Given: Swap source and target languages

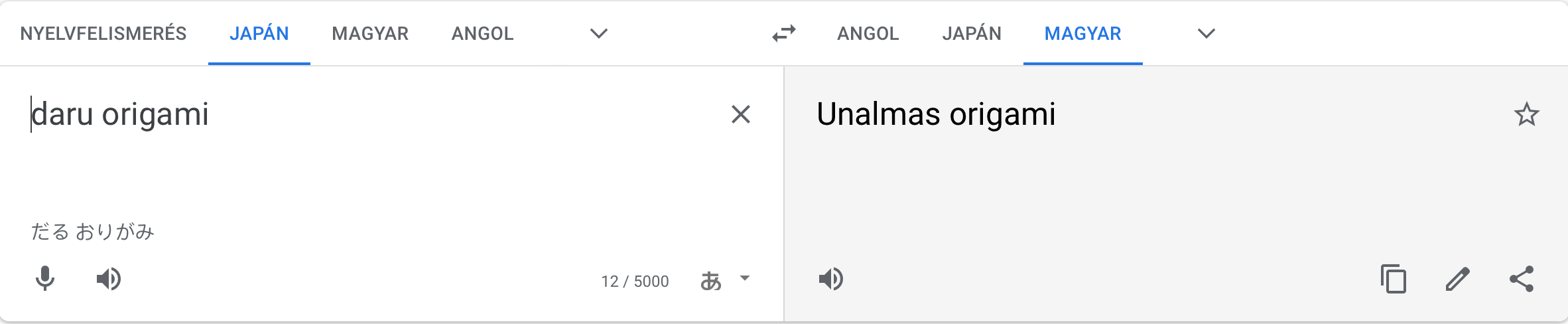Looking at the screenshot, I should click(x=784, y=33).
